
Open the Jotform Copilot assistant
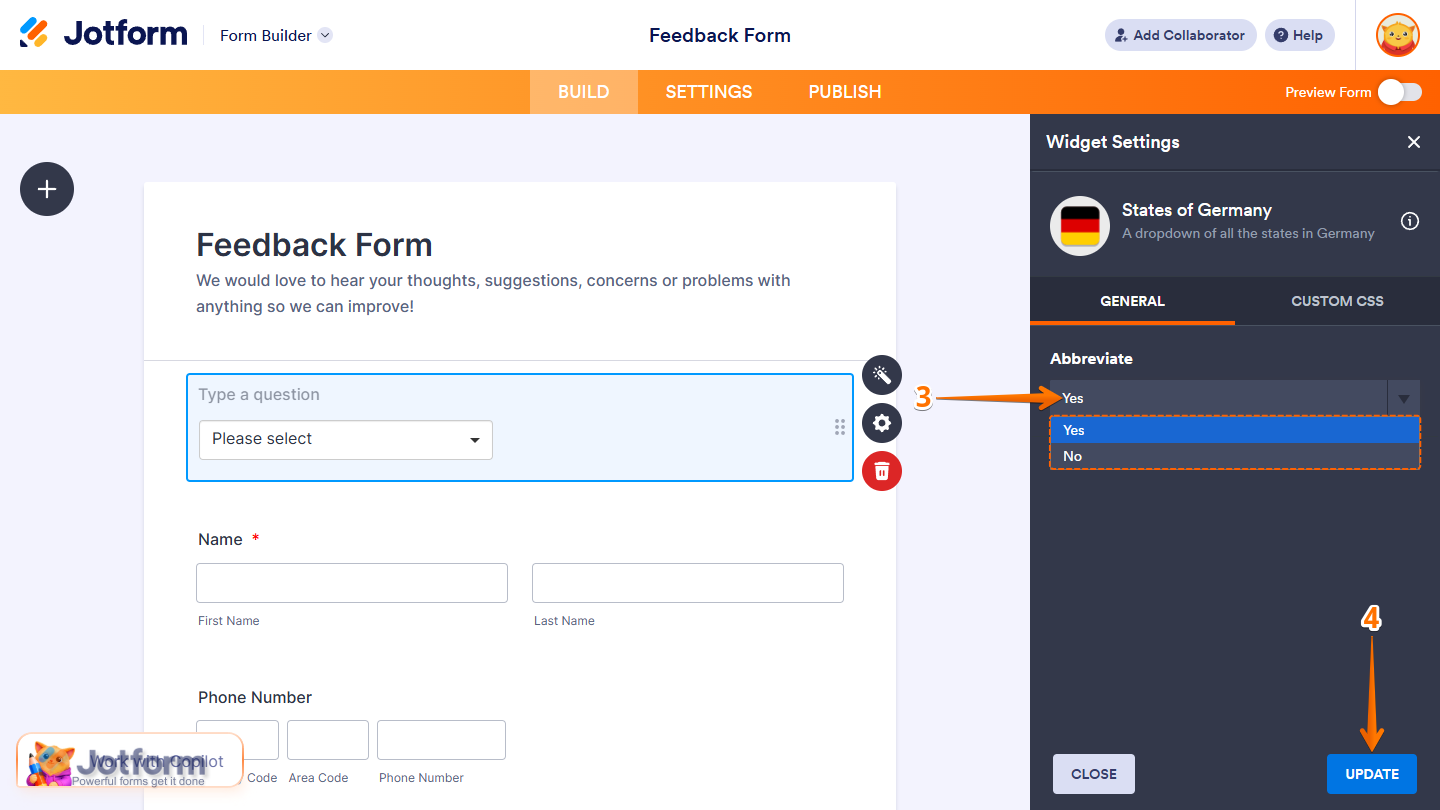[129, 760]
